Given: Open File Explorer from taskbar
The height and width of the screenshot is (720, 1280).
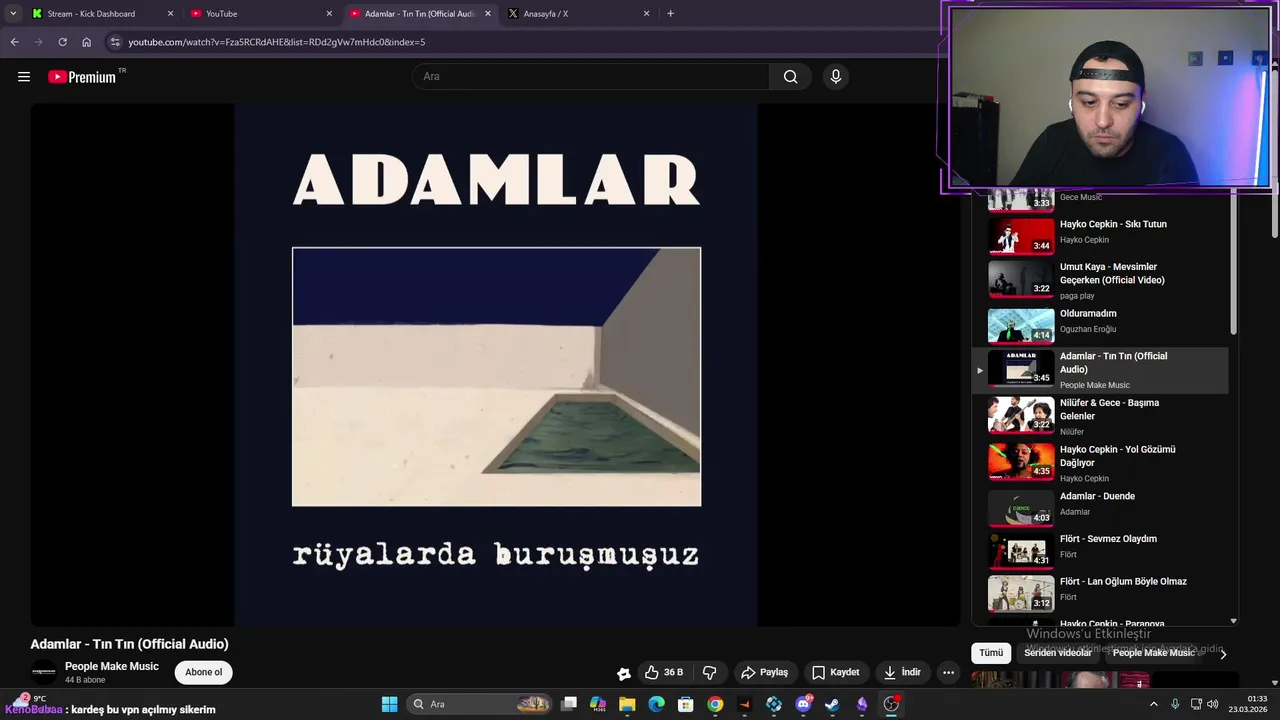Looking at the screenshot, I should pos(627,704).
